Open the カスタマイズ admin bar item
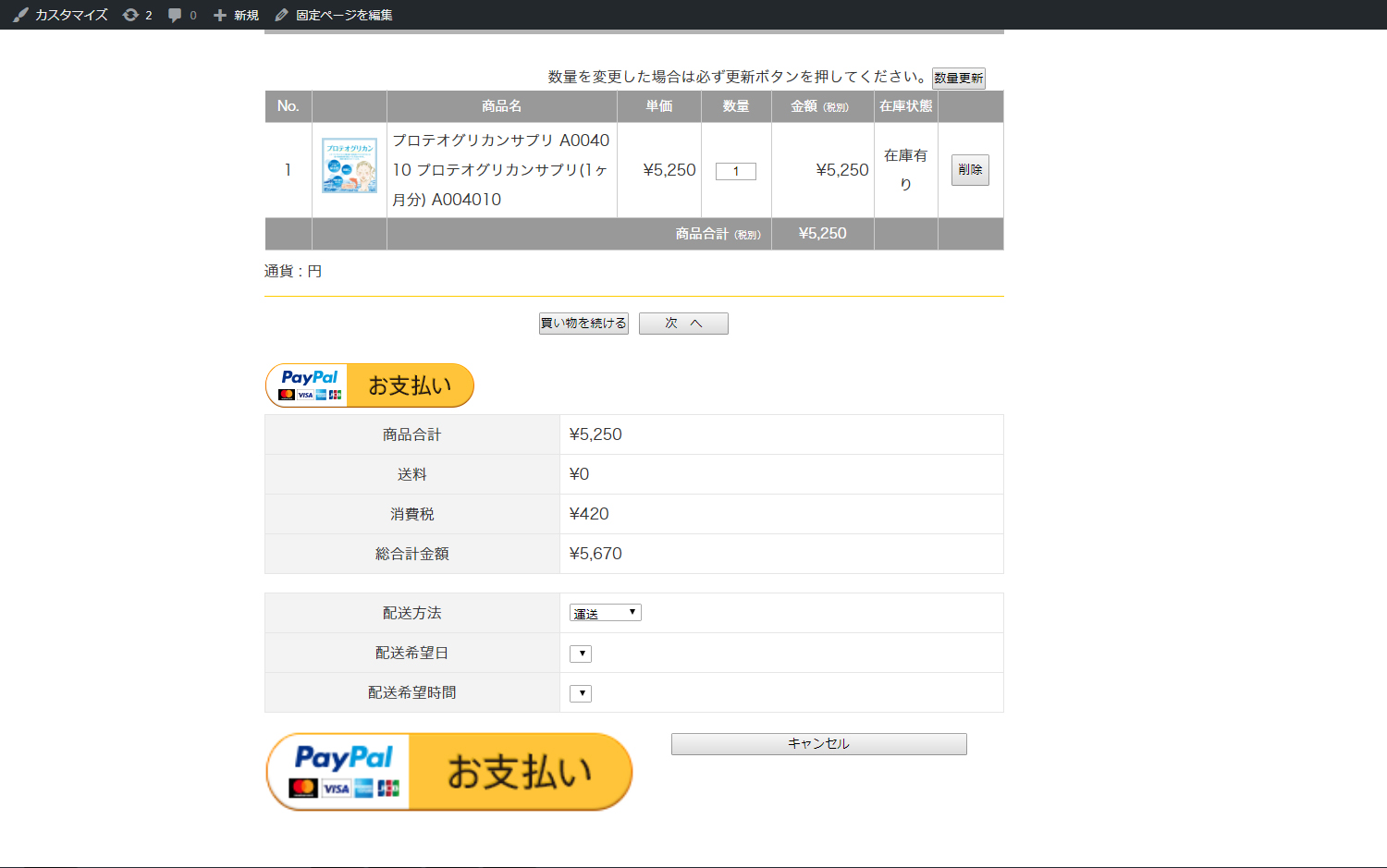1387x868 pixels. [x=60, y=15]
